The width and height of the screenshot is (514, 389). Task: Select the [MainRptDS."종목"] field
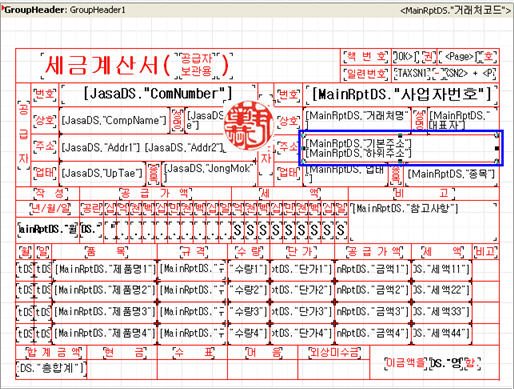click(451, 174)
